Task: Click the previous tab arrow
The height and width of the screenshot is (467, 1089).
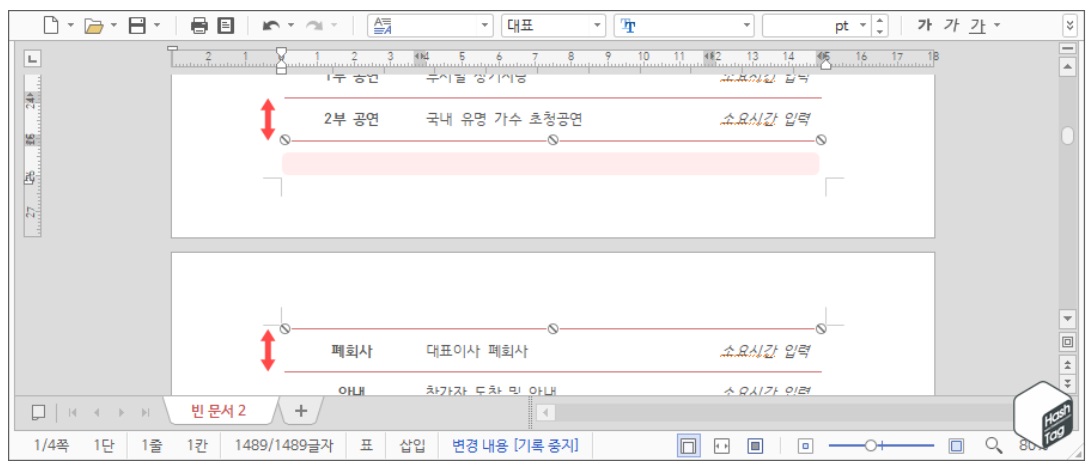Action: 97,412
